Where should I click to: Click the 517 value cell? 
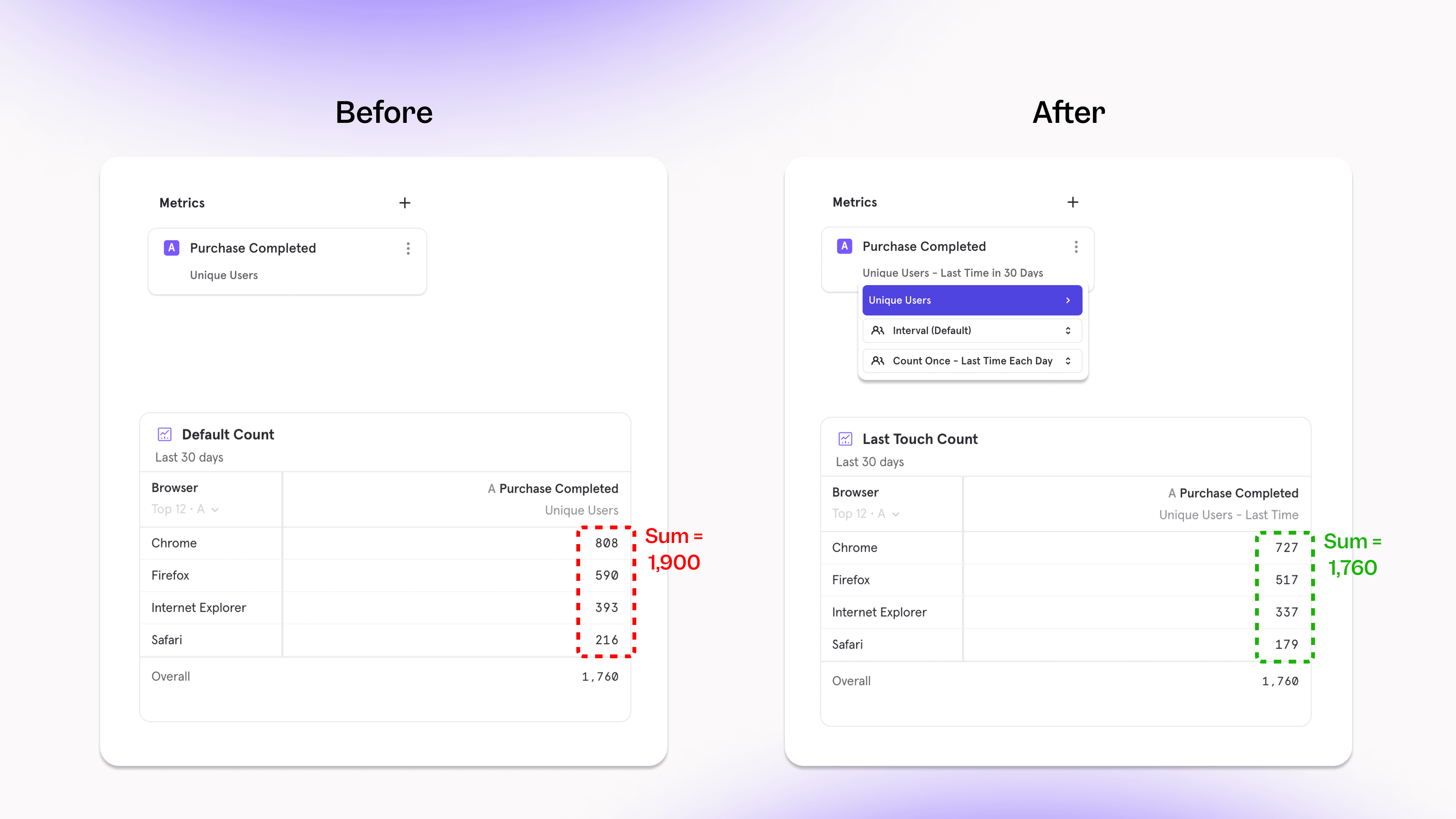1287,580
